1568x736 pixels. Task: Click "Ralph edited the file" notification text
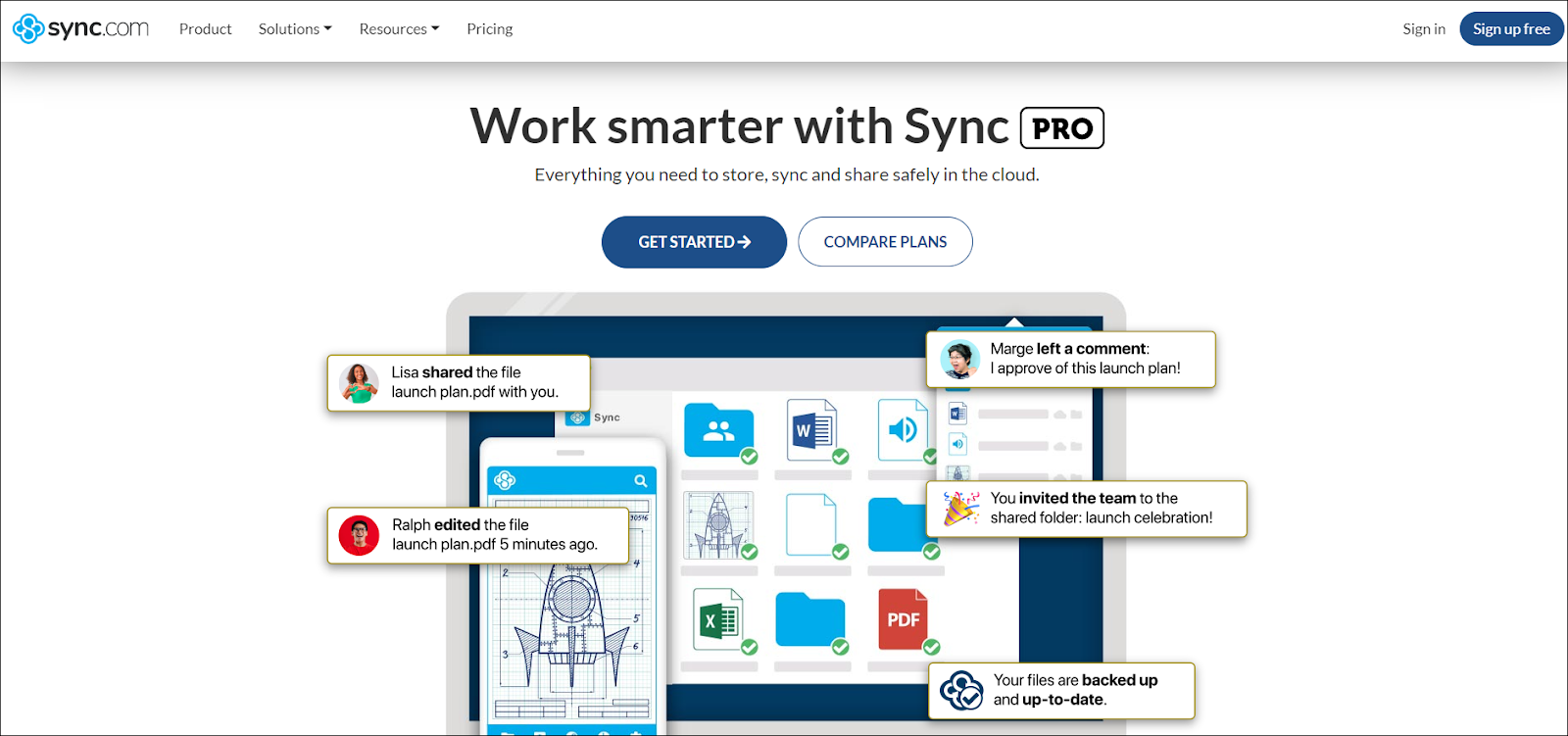coord(495,535)
